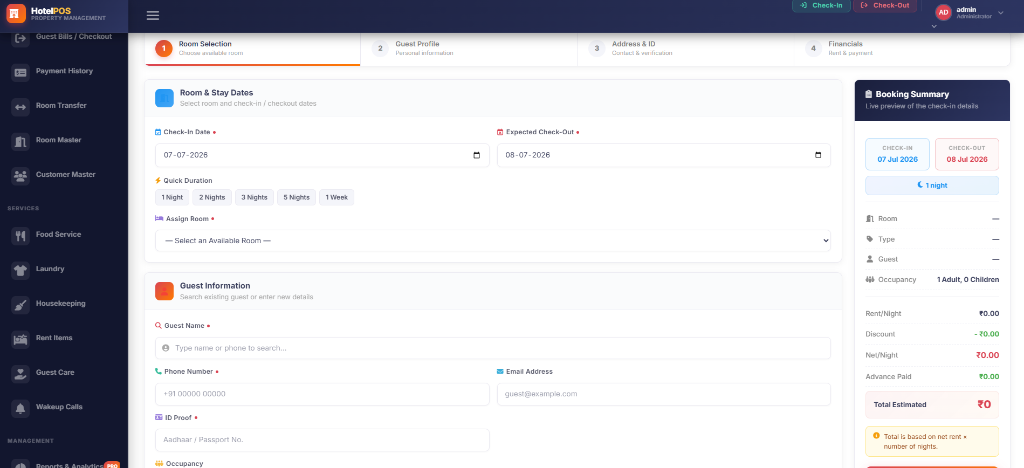This screenshot has width=1024, height=468.
Task: Select the 3 Nights quick duration
Action: point(255,197)
